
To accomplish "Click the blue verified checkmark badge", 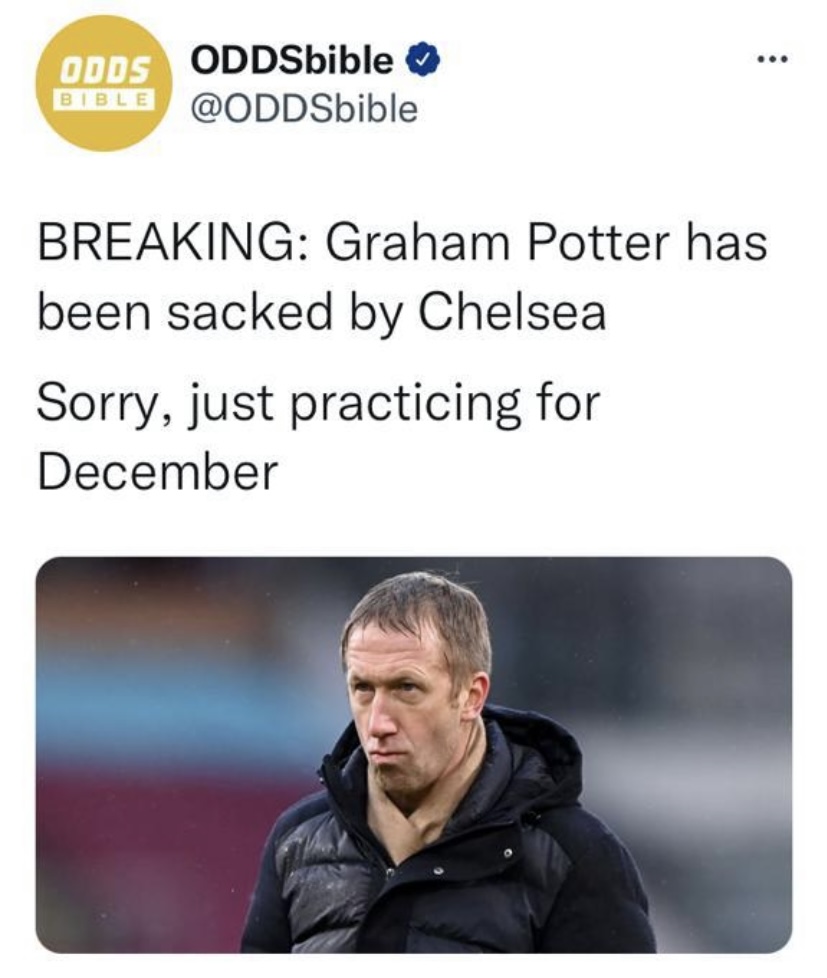I will (423, 60).
